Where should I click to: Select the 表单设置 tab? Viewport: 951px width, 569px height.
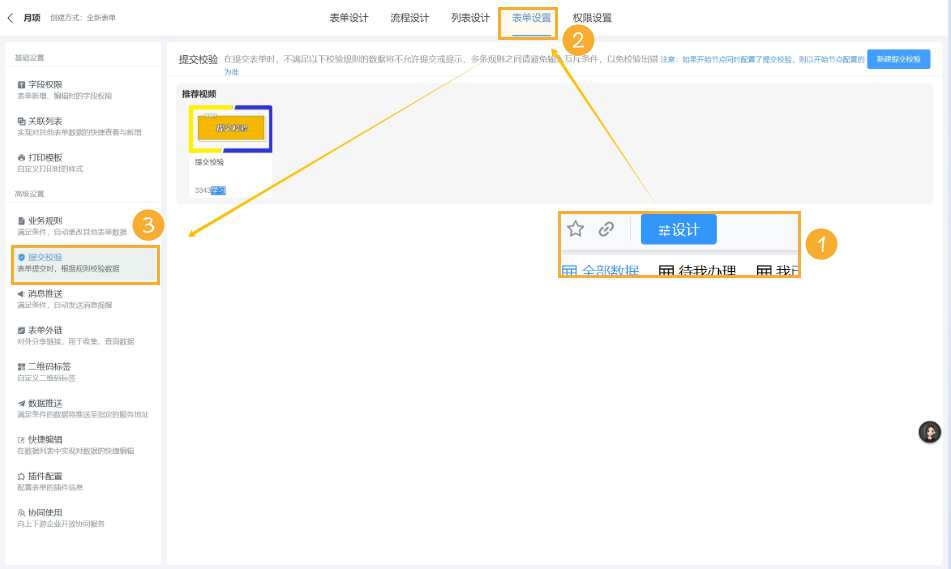pyautogui.click(x=531, y=18)
